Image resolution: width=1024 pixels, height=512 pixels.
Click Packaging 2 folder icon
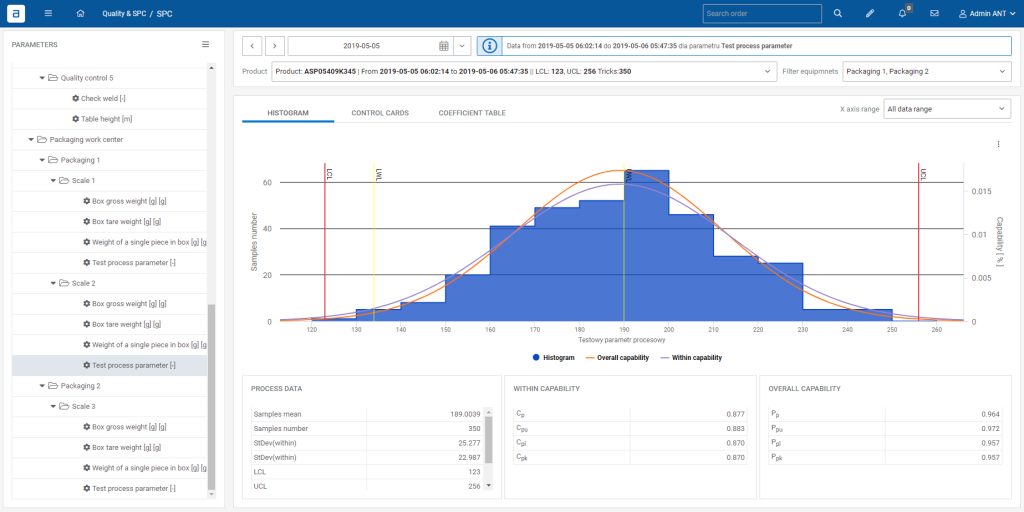tap(53, 386)
